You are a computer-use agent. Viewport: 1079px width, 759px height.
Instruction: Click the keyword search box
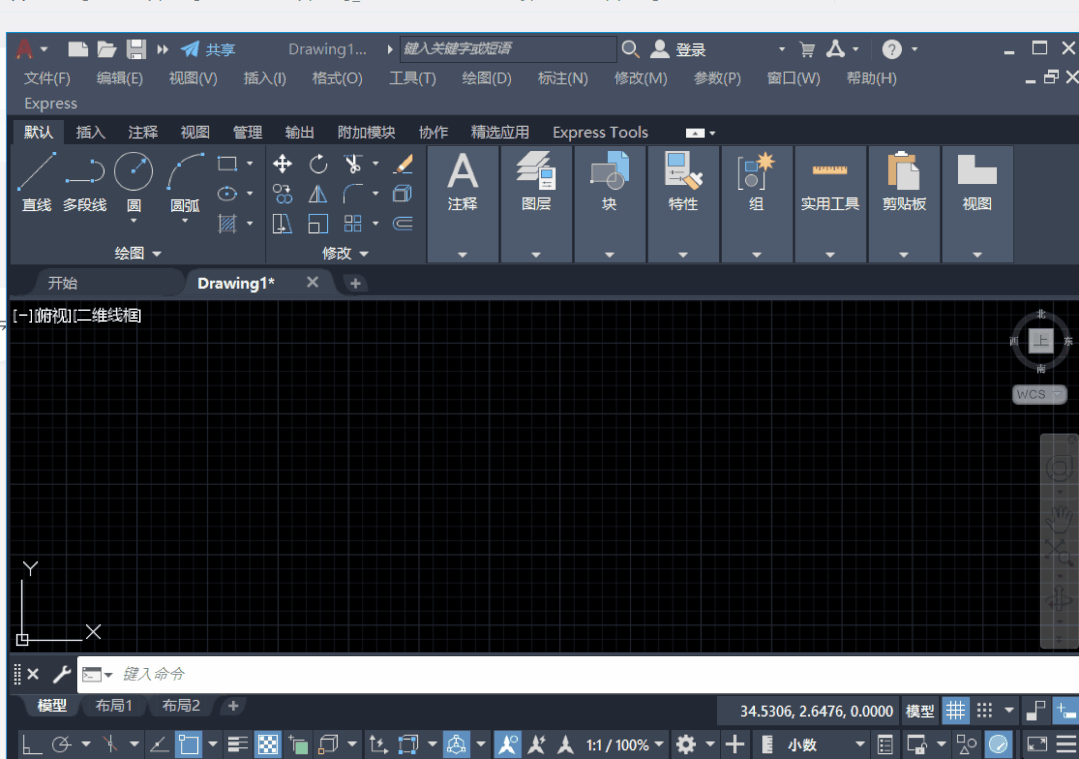click(508, 49)
